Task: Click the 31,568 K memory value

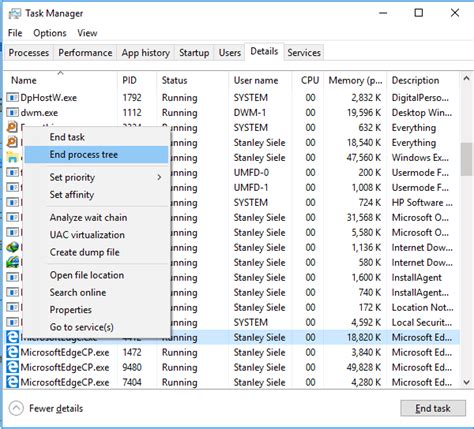Action: (x=364, y=218)
